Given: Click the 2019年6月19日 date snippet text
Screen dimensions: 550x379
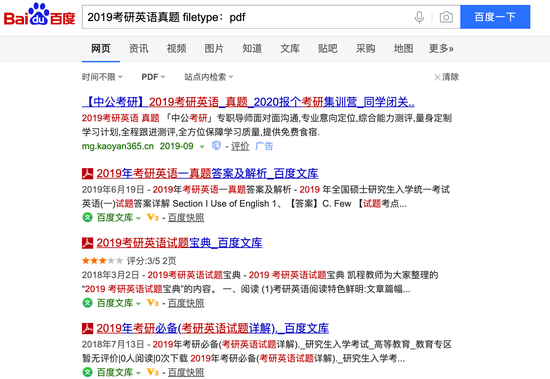Looking at the screenshot, I should (x=113, y=190).
